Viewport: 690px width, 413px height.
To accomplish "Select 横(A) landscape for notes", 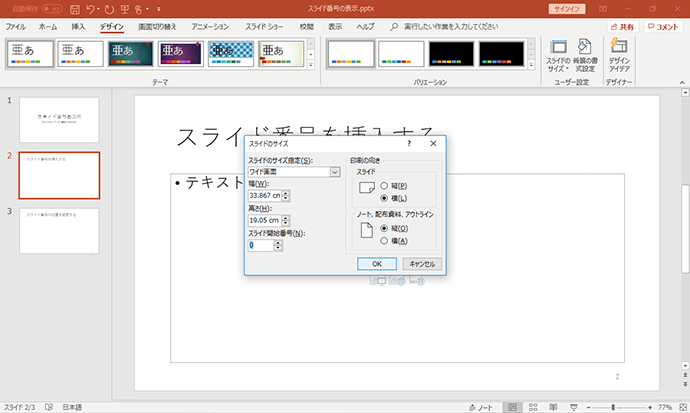I will [394, 241].
